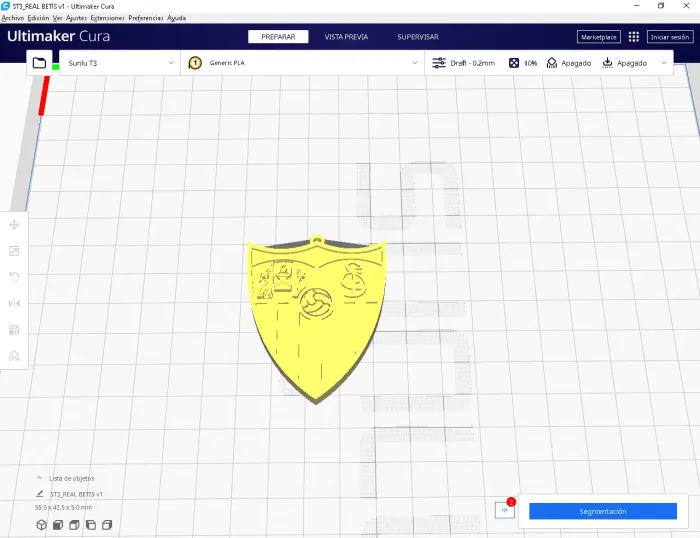Select the Rotate tool

click(14, 277)
